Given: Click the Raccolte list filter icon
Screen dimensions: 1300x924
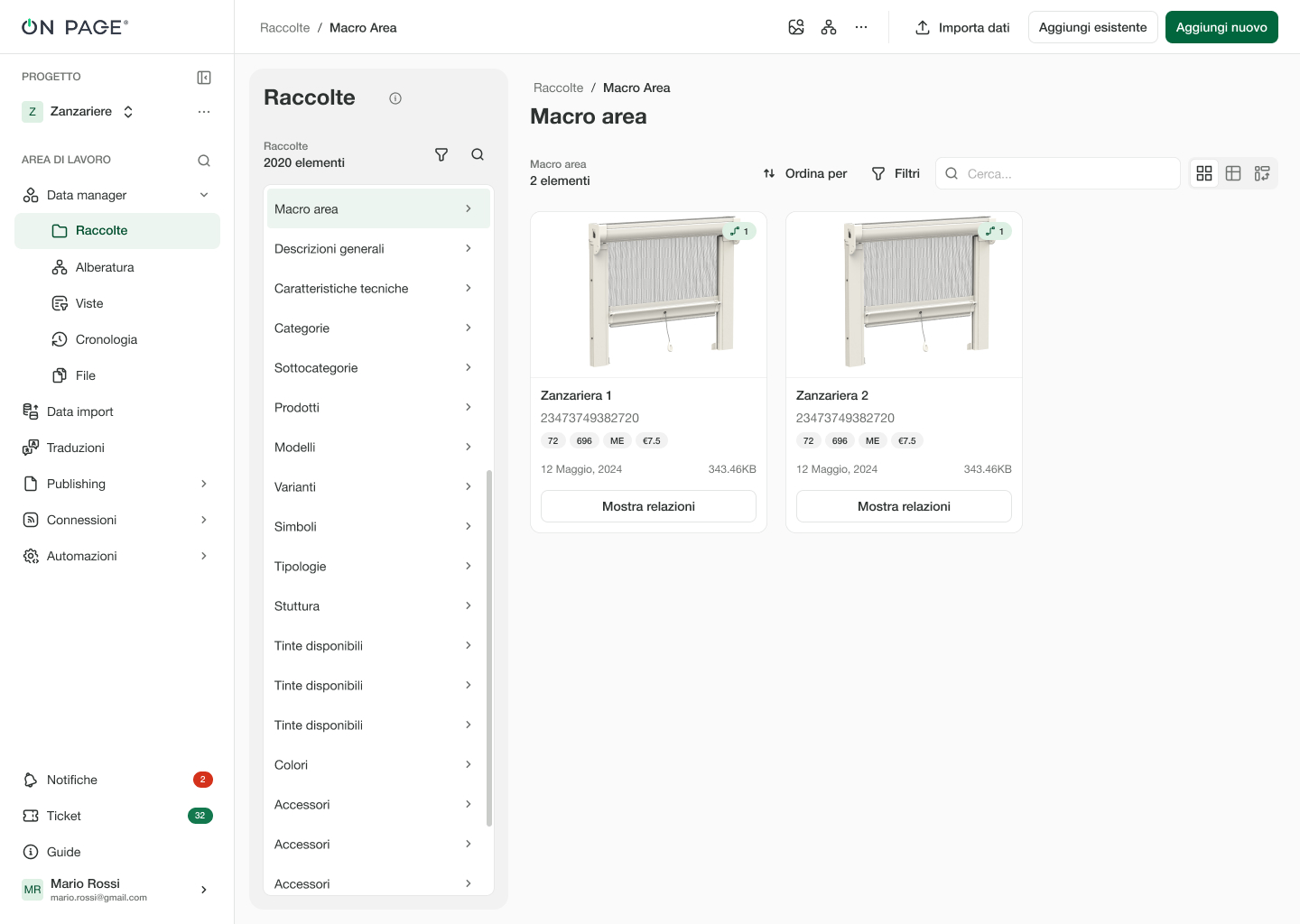Looking at the screenshot, I should tap(441, 154).
